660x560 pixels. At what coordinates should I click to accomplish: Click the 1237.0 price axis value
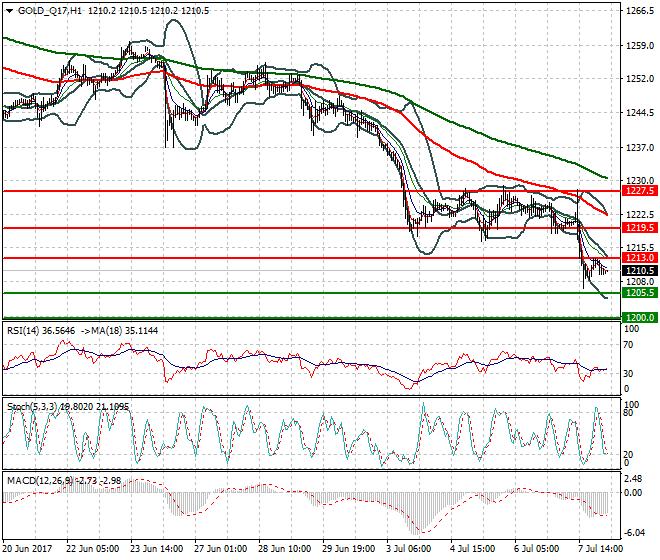pos(640,147)
